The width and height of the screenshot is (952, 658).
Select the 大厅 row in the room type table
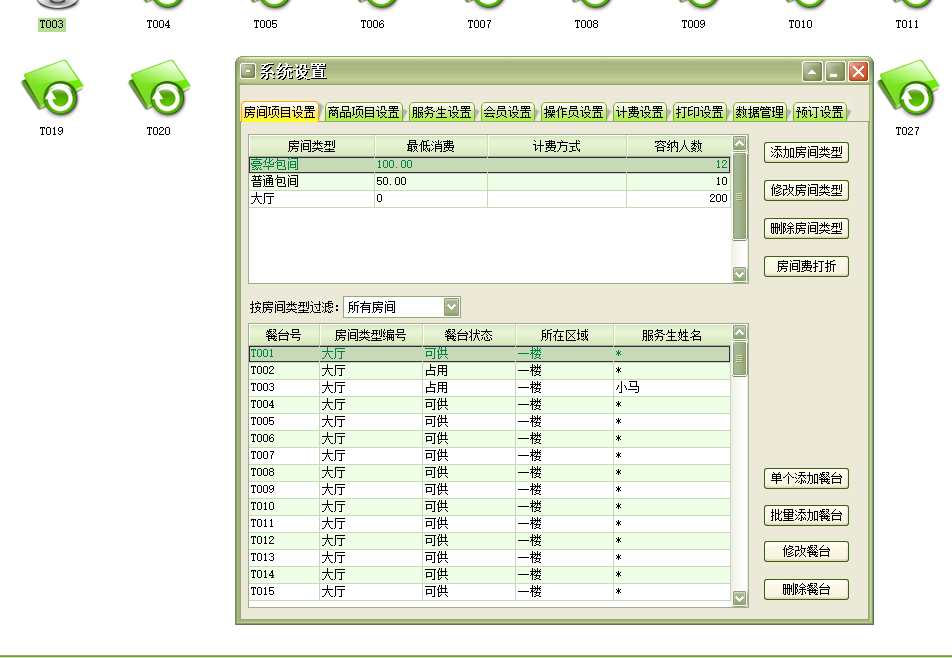489,198
